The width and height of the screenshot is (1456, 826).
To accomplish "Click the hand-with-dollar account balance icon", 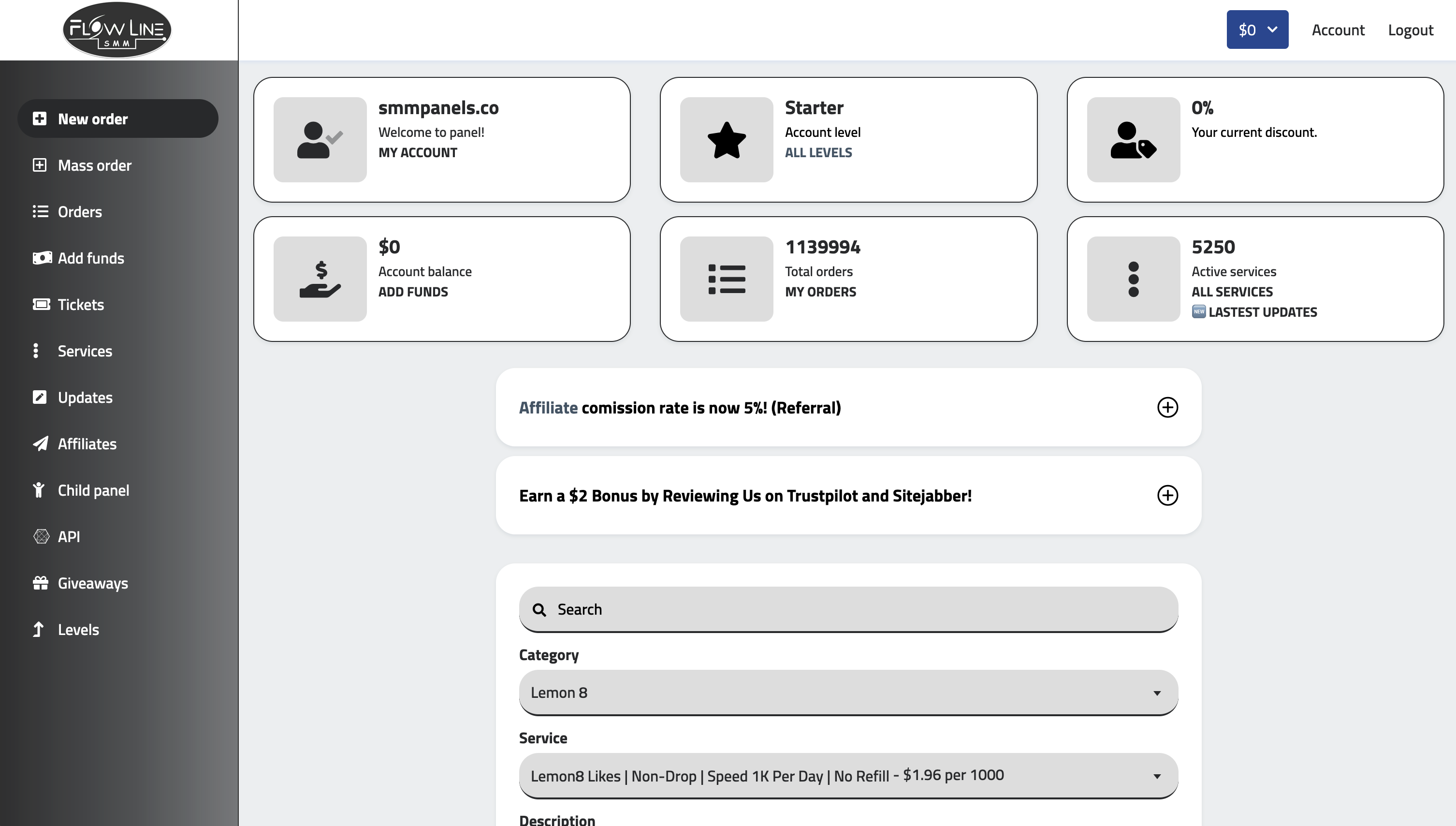I will 320,279.
